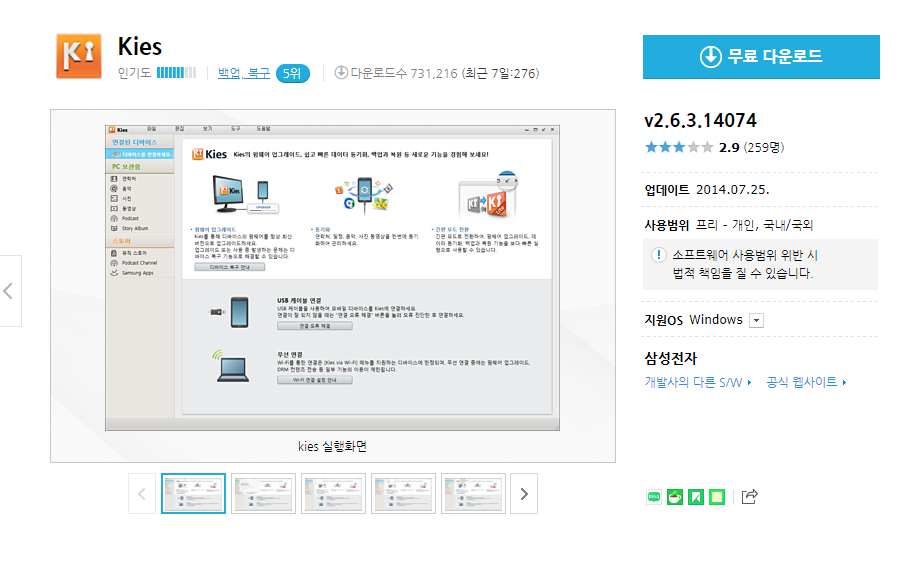Show previous thumbnails with left chevron
Screen dimensions: 908x564
pos(142,494)
